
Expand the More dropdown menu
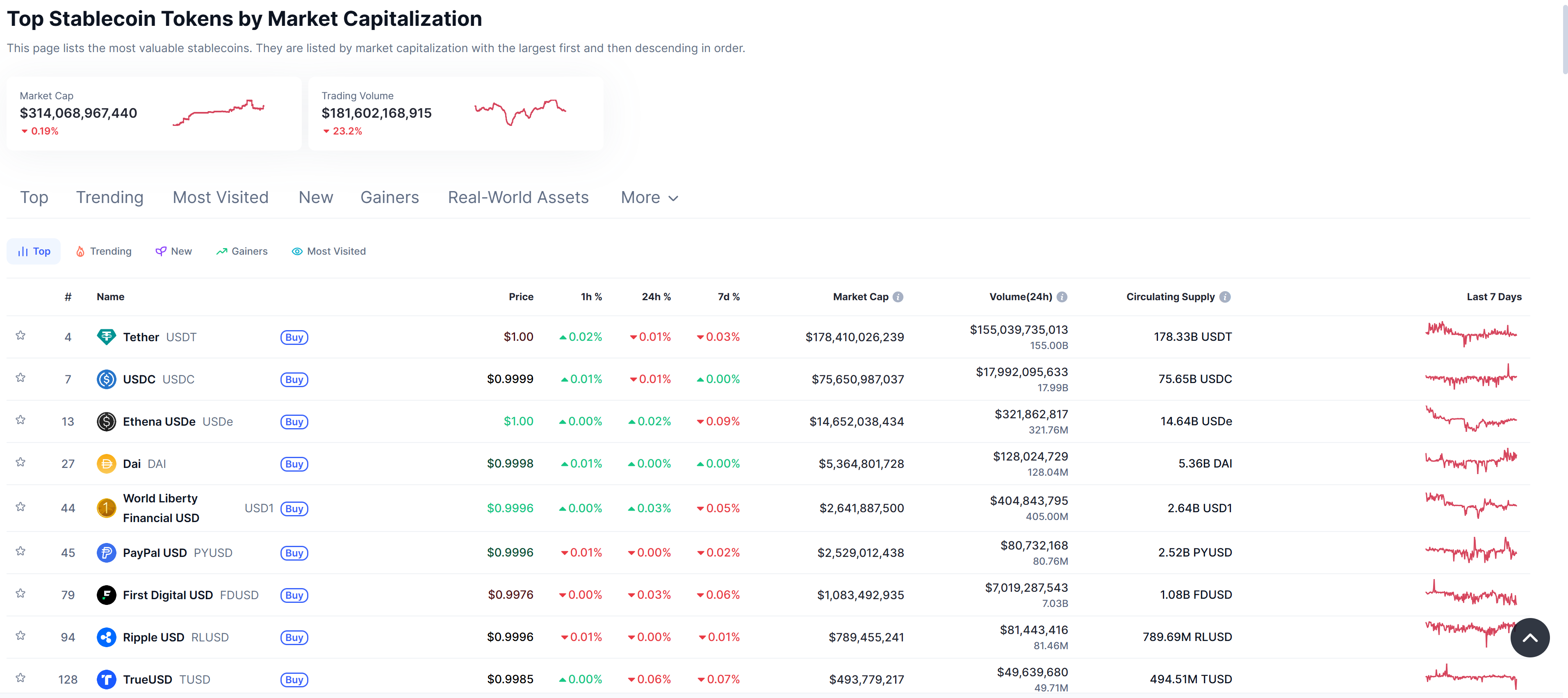tap(649, 198)
